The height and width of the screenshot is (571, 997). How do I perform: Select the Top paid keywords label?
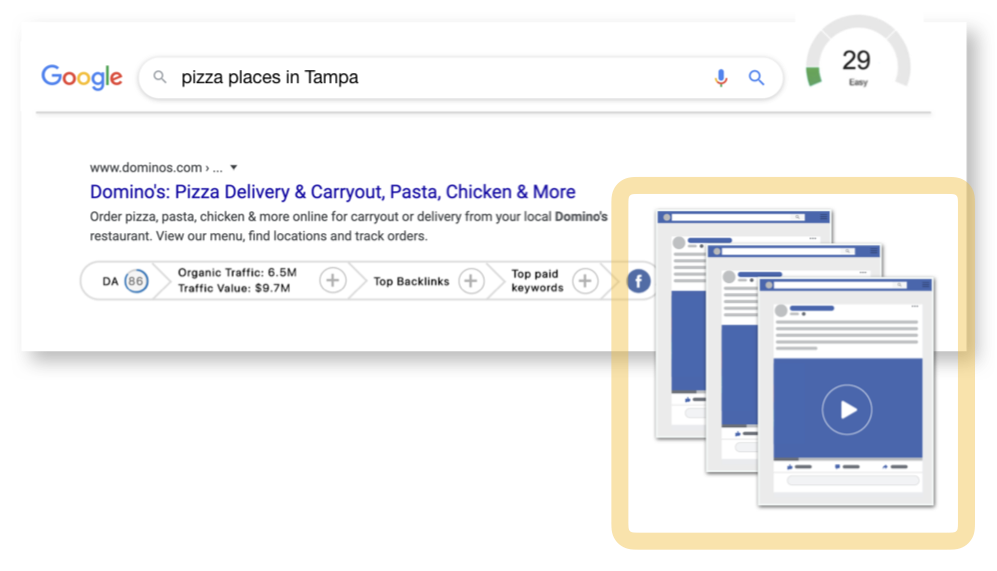[537, 280]
